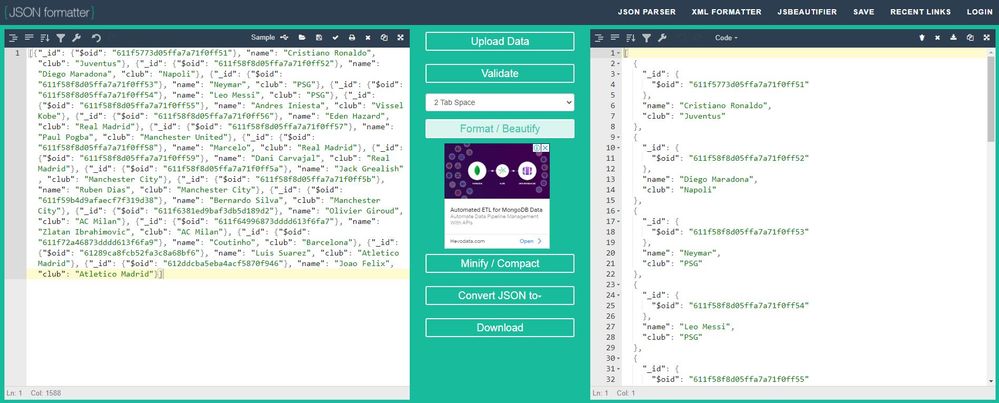Click the filter funnel icon in the right output
999x403 pixels.
(x=647, y=38)
